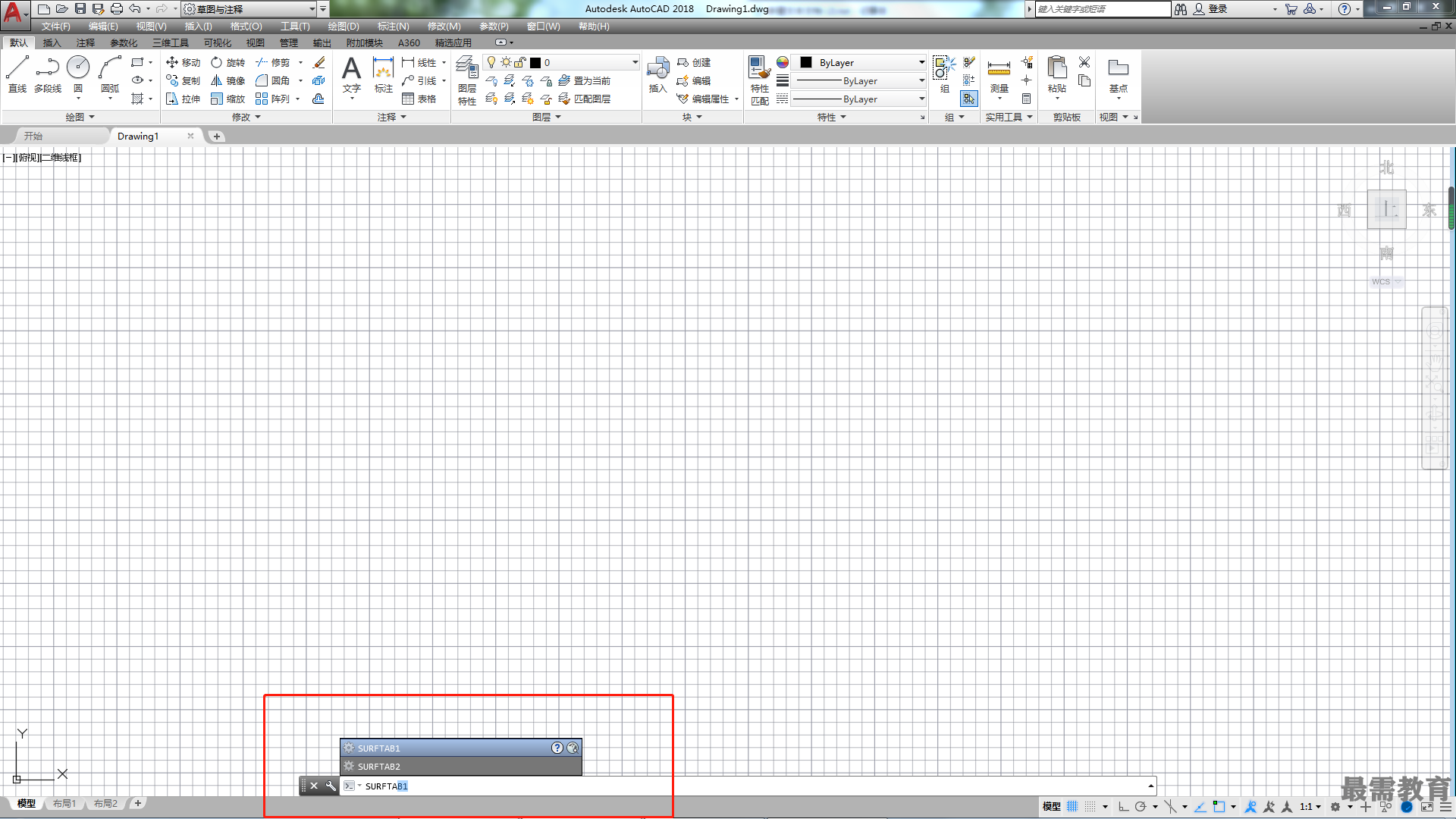Open the quick calculator icon

pos(1026,99)
